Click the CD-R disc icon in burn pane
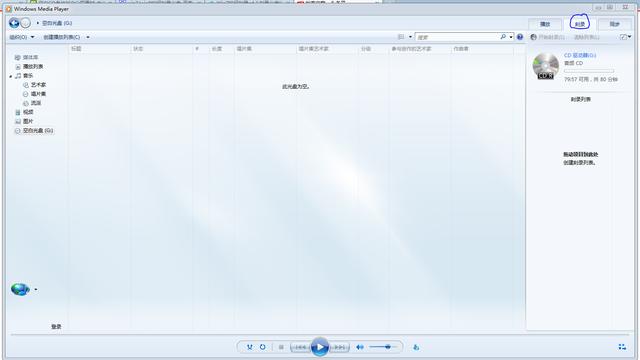 click(x=546, y=66)
